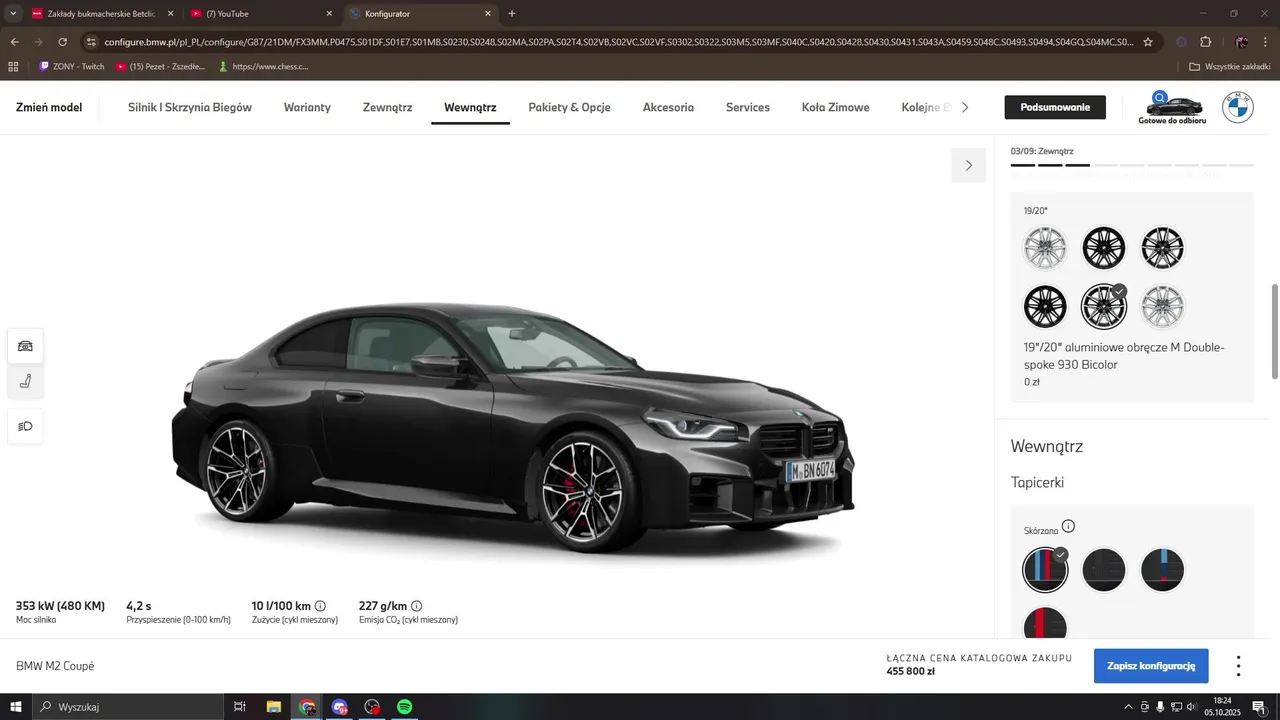Switch to YouTube browser tab

[x=263, y=14]
